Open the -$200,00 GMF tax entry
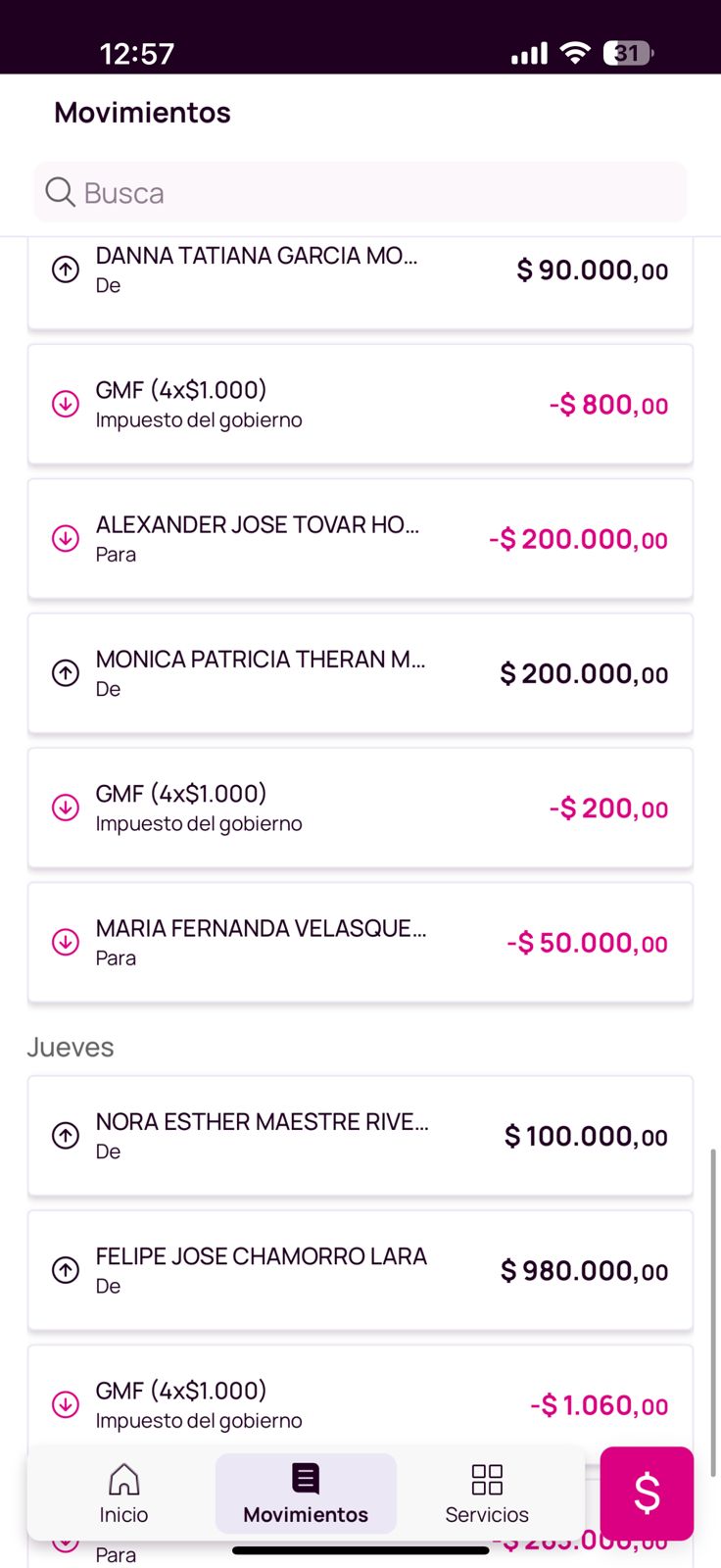Screen dimensions: 721x1568 pyautogui.click(x=360, y=808)
